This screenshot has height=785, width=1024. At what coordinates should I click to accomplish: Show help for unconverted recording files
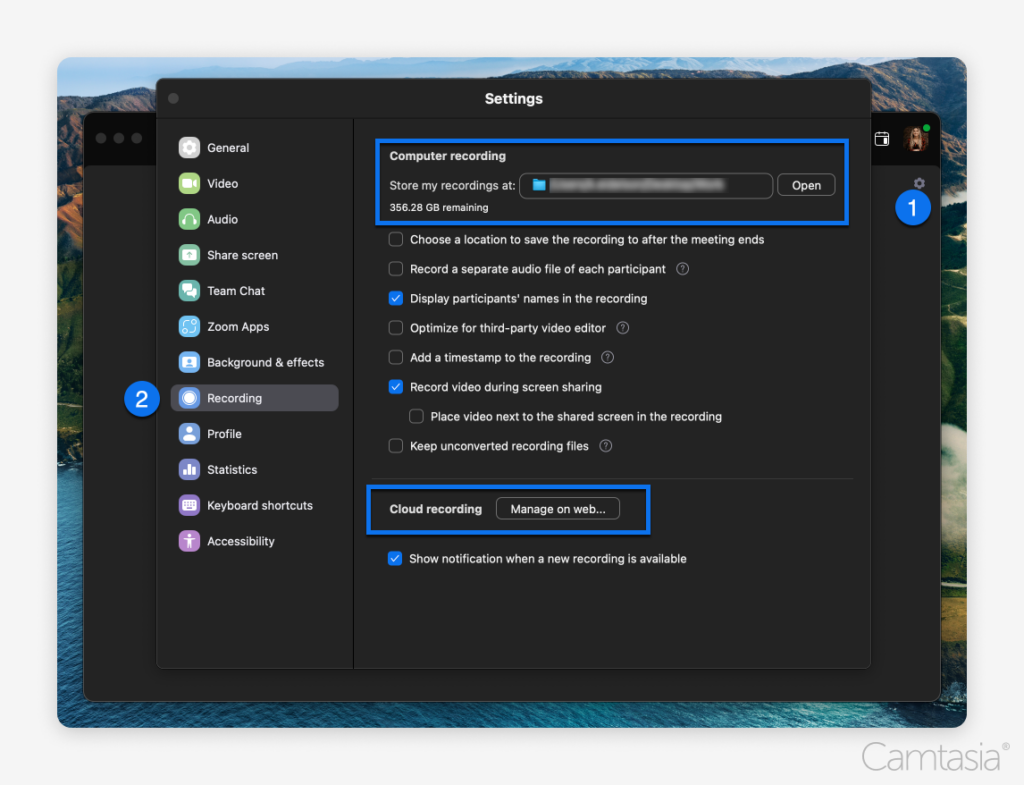606,446
